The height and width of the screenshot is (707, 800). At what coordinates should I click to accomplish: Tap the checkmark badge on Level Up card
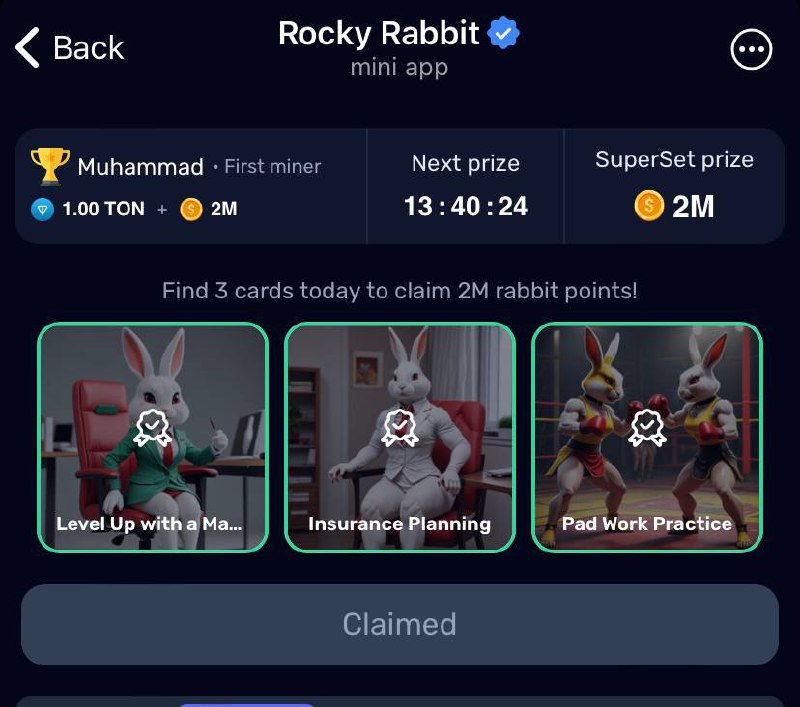coord(152,428)
